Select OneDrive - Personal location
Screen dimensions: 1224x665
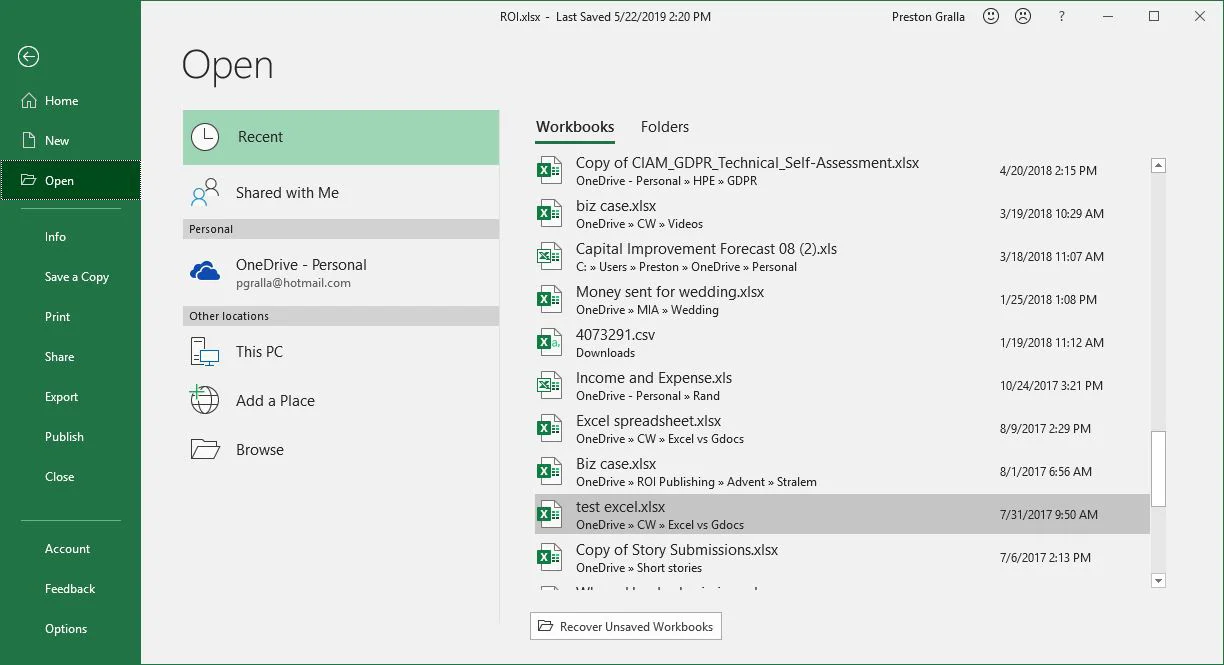coord(341,272)
